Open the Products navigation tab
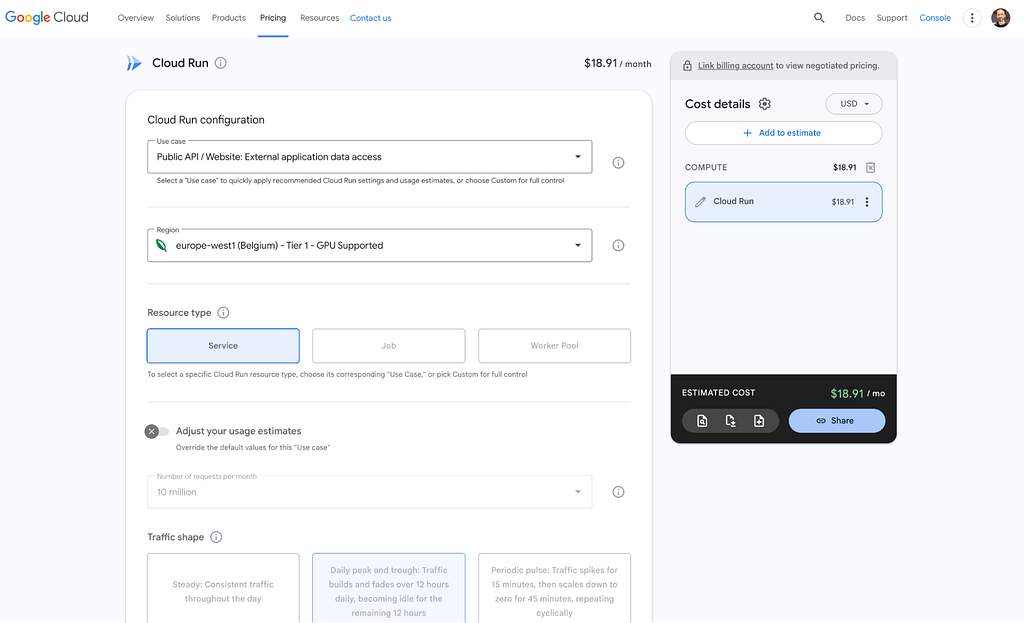The image size is (1024, 623). [x=229, y=18]
